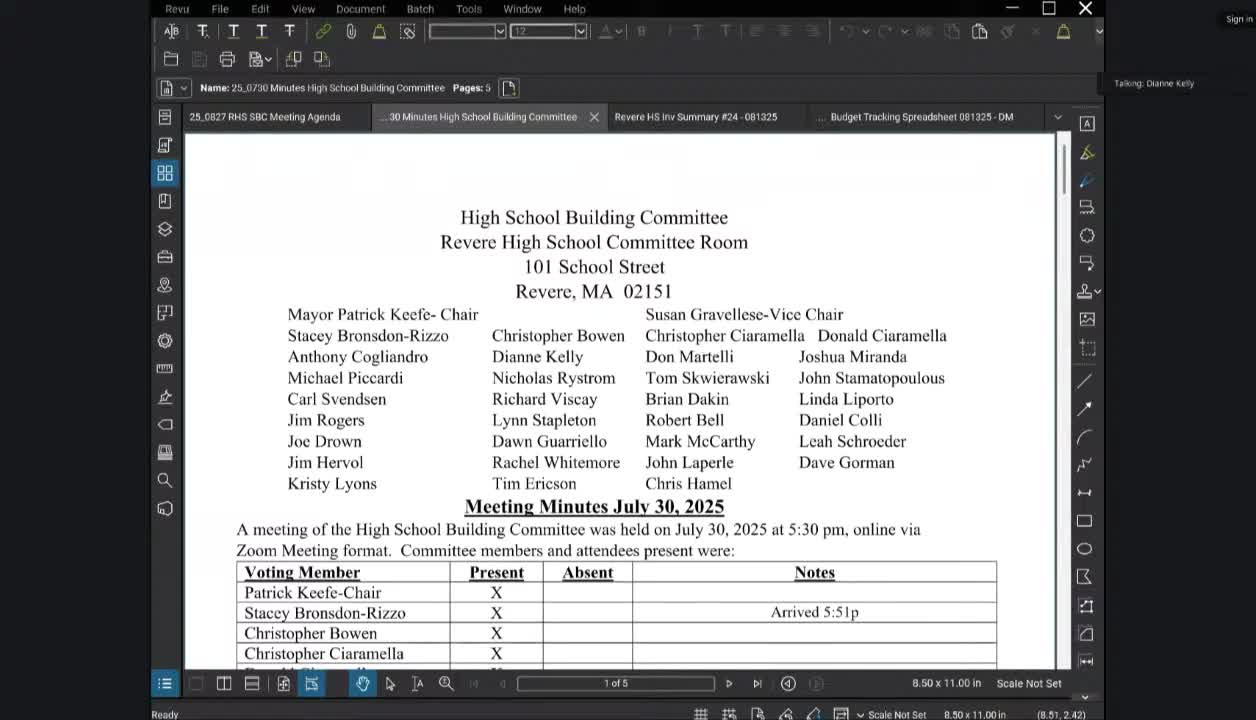Toggle split view vertical layout

224,684
